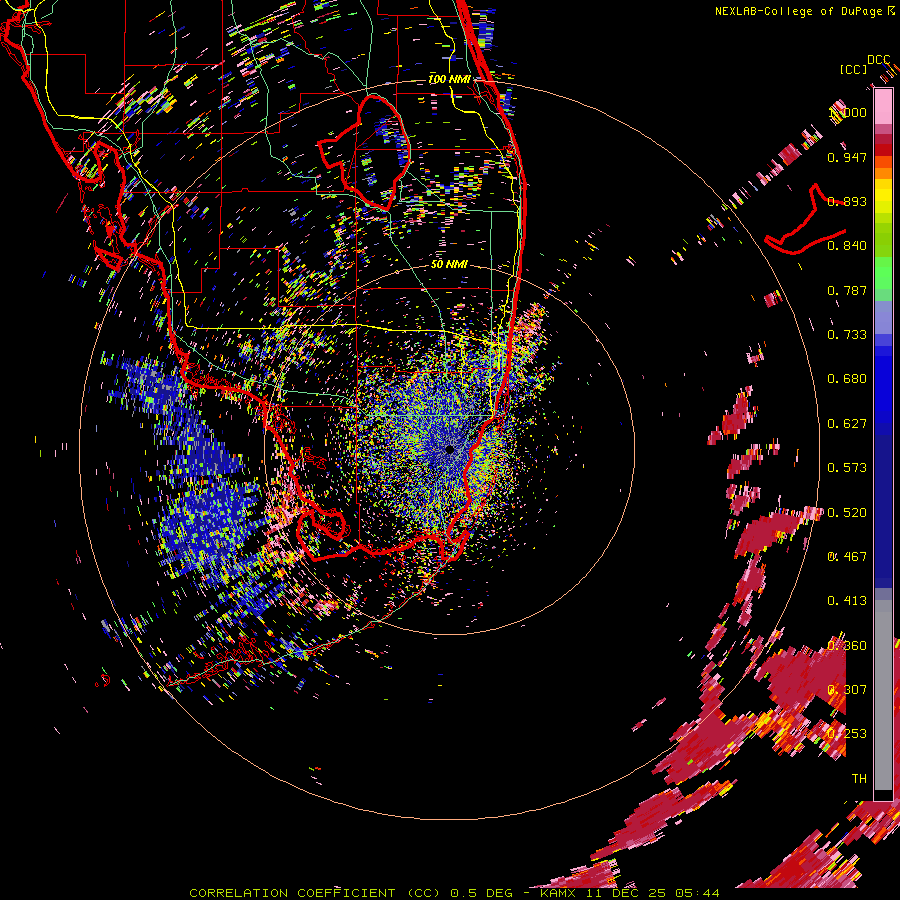
Task: Select the DCC label above the color scale
Action: coord(878,59)
